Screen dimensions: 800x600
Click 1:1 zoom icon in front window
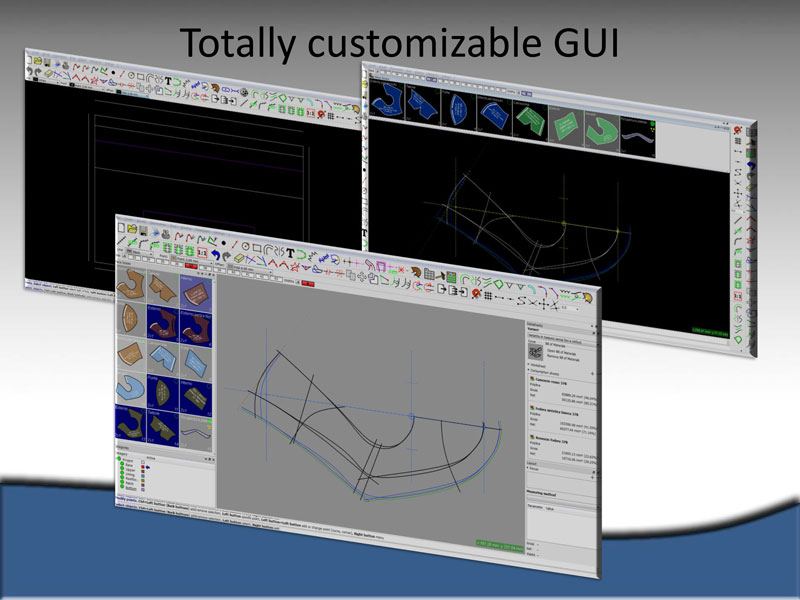pos(202,253)
